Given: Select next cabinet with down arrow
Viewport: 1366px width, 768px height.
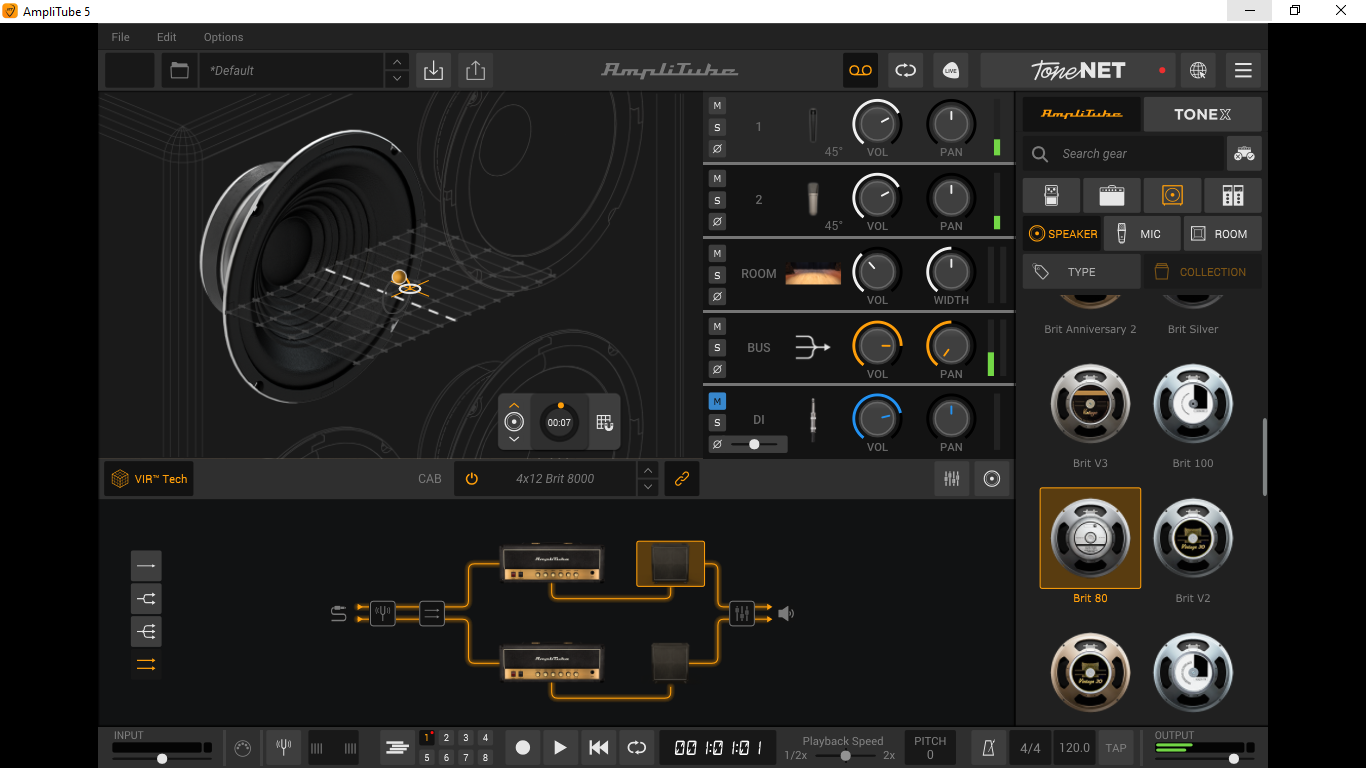Looking at the screenshot, I should pyautogui.click(x=648, y=488).
